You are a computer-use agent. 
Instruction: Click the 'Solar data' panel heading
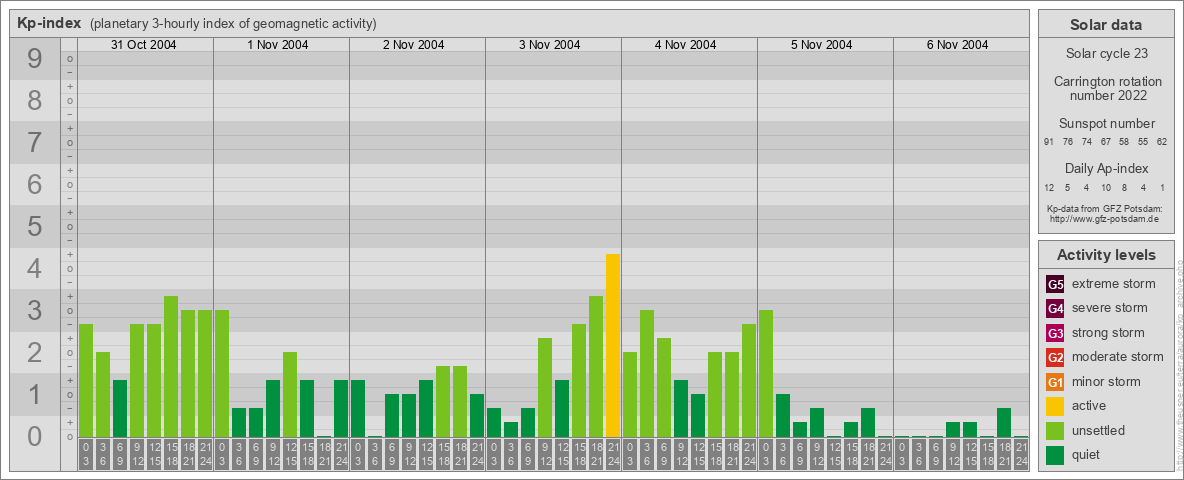pos(1106,25)
